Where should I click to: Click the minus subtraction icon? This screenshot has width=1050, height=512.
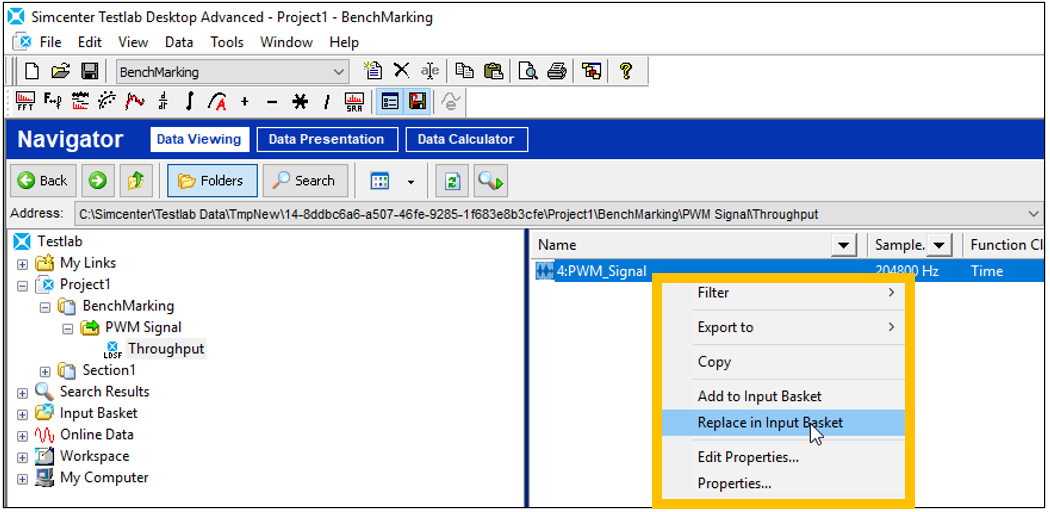[x=272, y=102]
